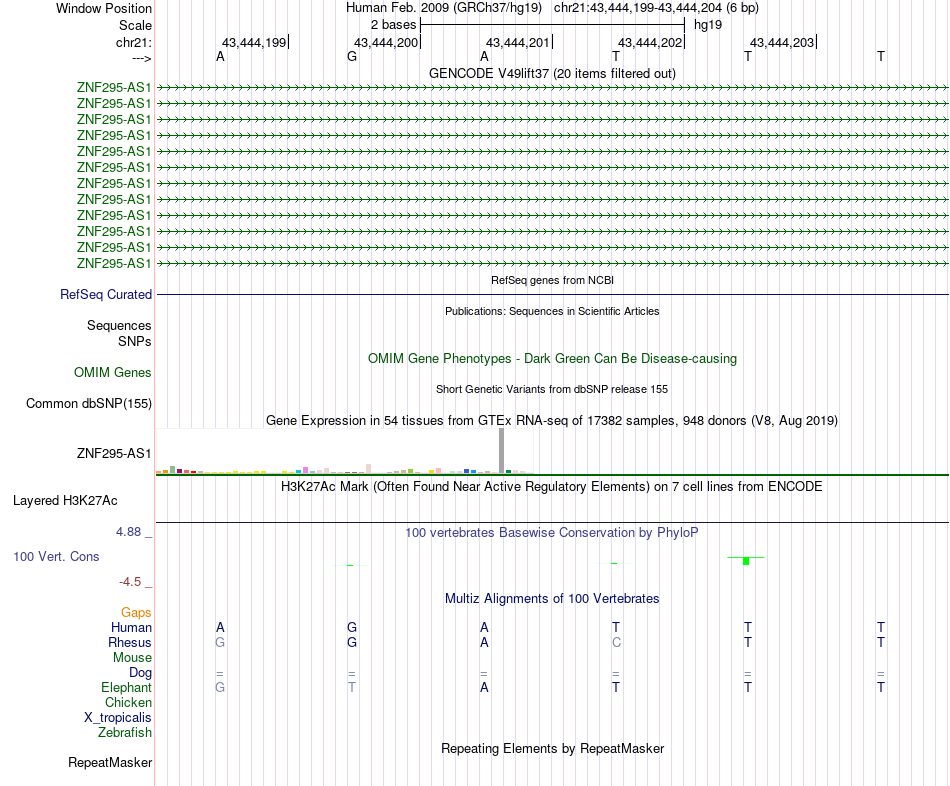Image resolution: width=950 pixels, height=786 pixels.
Task: Click the Human Feb. 2009 (GRCh37/hg19) title
Action: 443,8
